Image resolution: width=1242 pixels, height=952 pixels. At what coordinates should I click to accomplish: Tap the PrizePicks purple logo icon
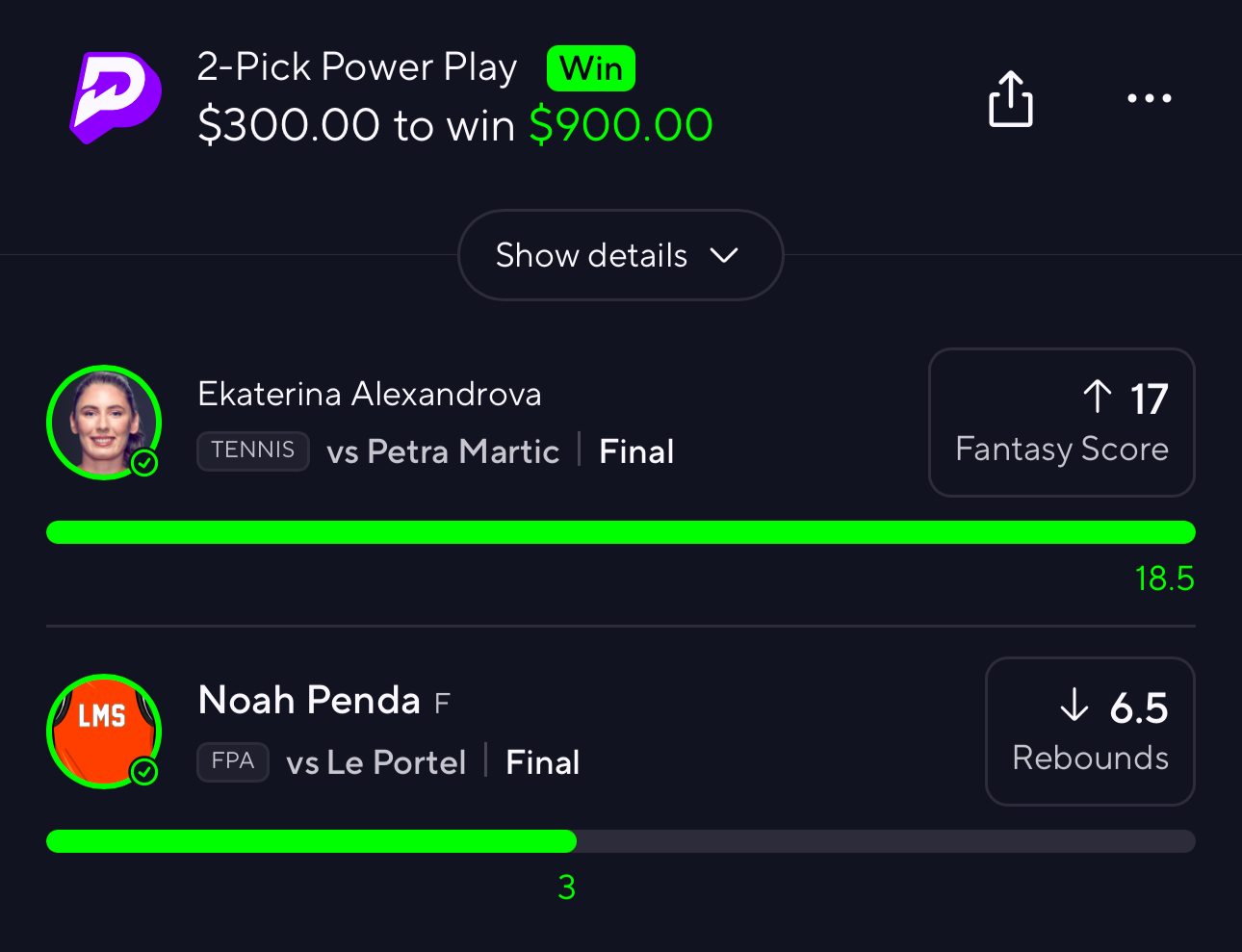pos(116,97)
